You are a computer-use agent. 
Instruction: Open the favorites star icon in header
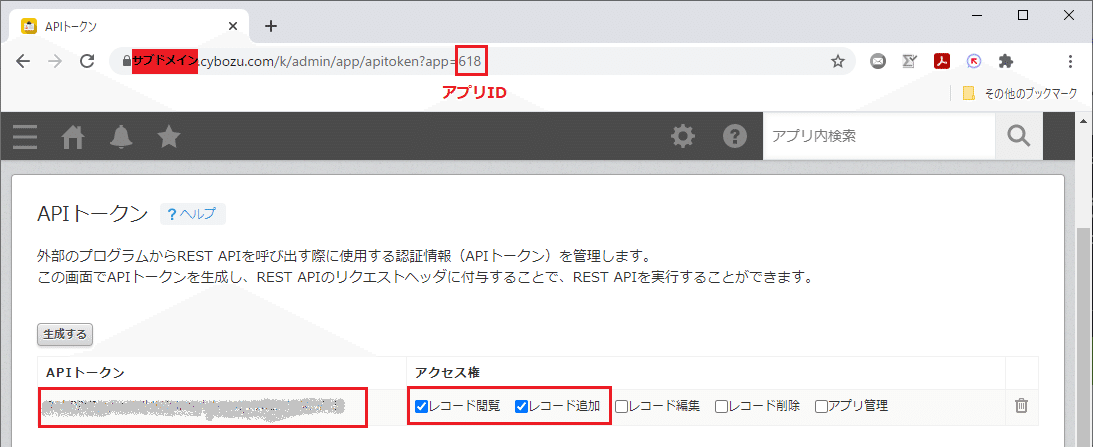pyautogui.click(x=169, y=137)
